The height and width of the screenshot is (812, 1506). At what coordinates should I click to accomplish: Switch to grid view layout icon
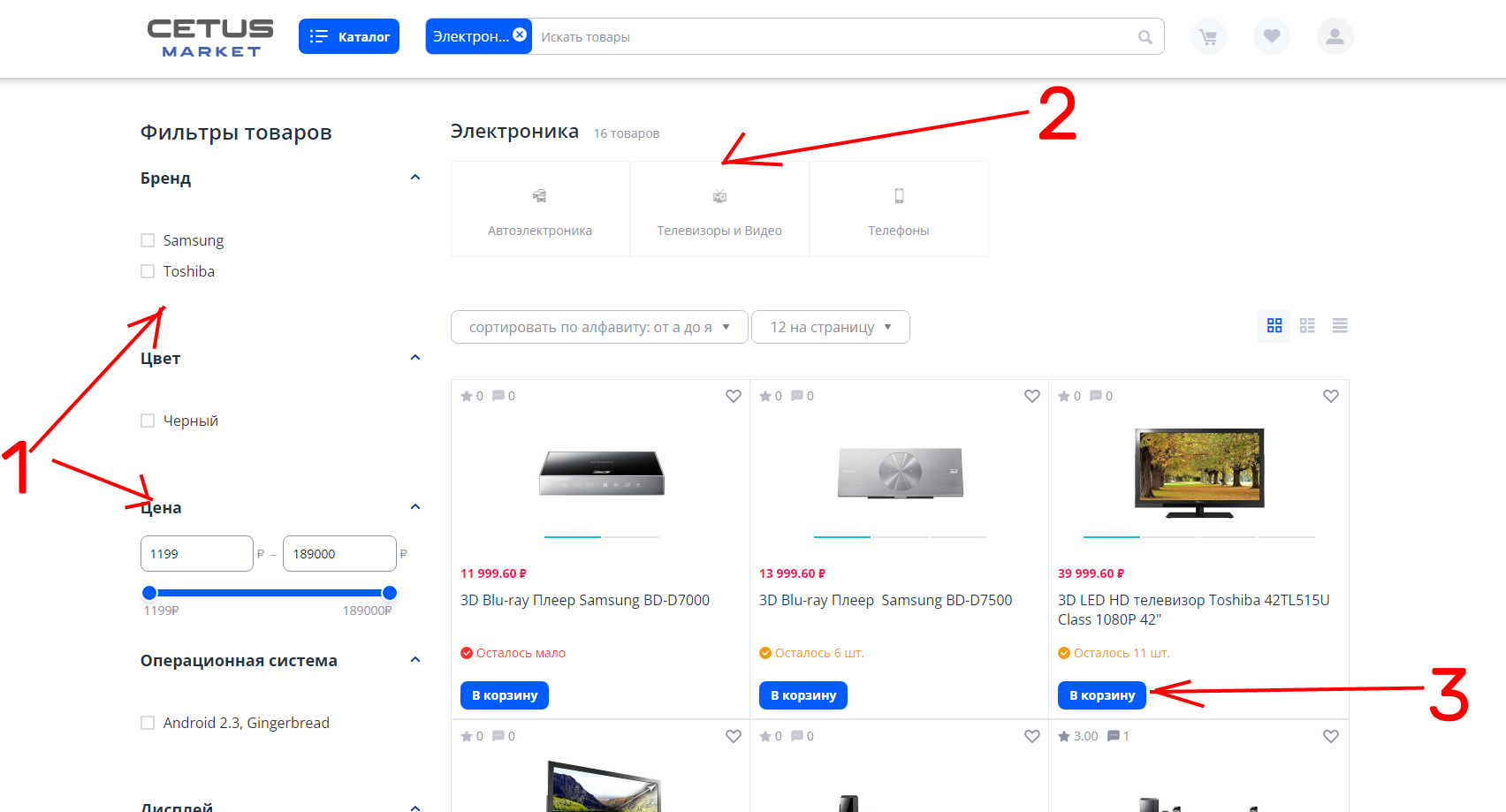tap(1274, 326)
